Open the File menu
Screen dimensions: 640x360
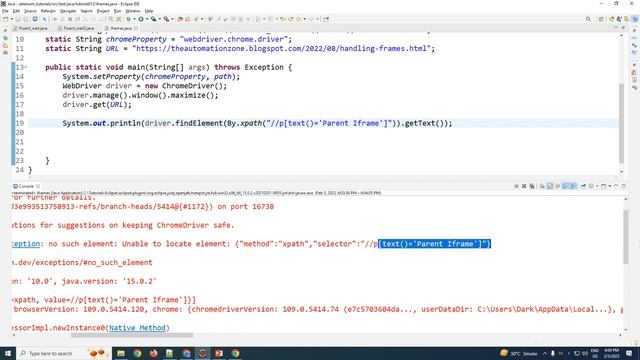pos(5,11)
